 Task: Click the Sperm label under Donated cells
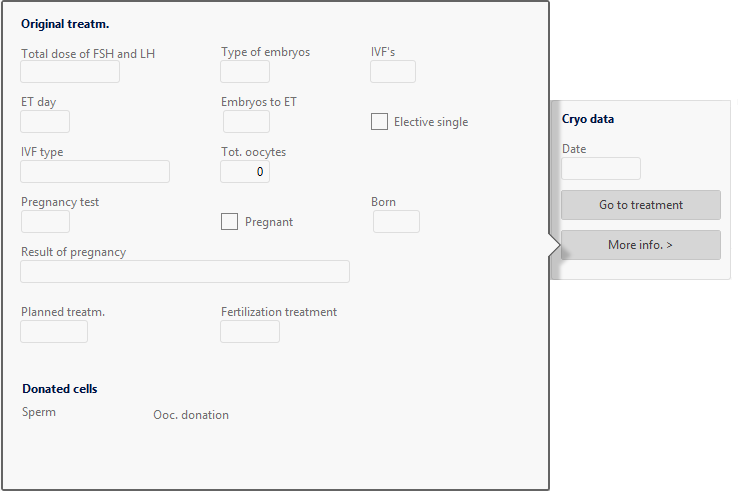pyautogui.click(x=39, y=412)
